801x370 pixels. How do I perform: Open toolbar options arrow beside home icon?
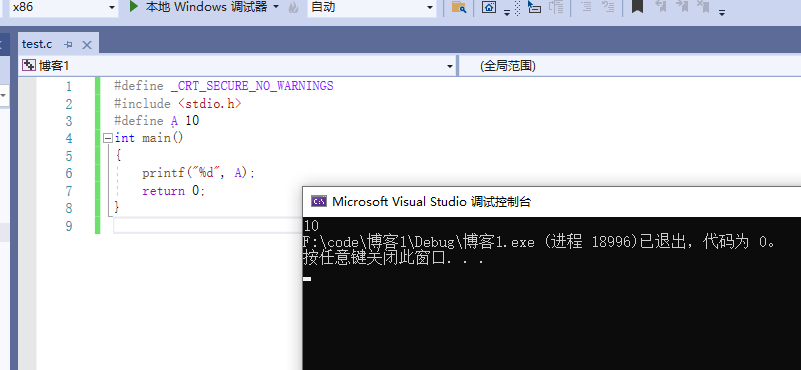coord(507,12)
